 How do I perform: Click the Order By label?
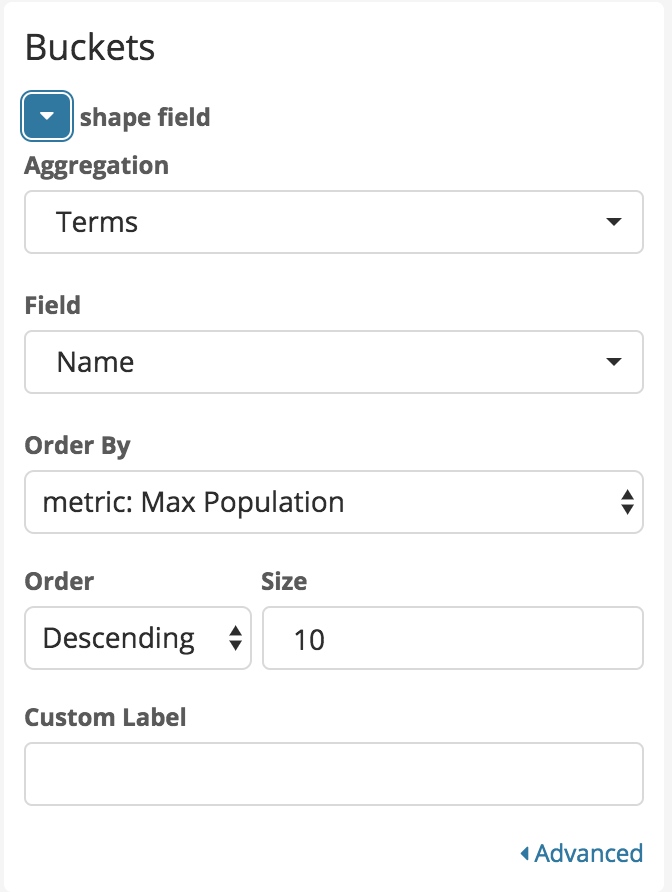77,445
